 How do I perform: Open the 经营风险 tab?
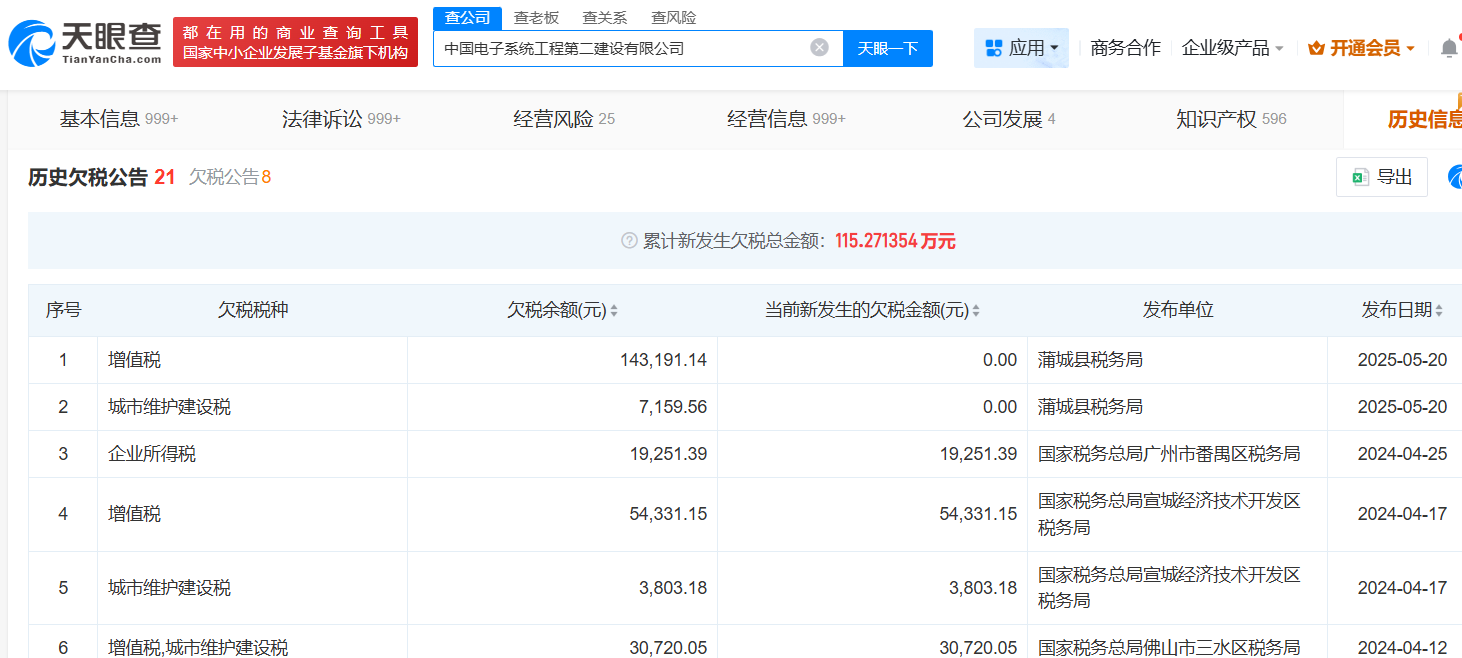(x=564, y=119)
